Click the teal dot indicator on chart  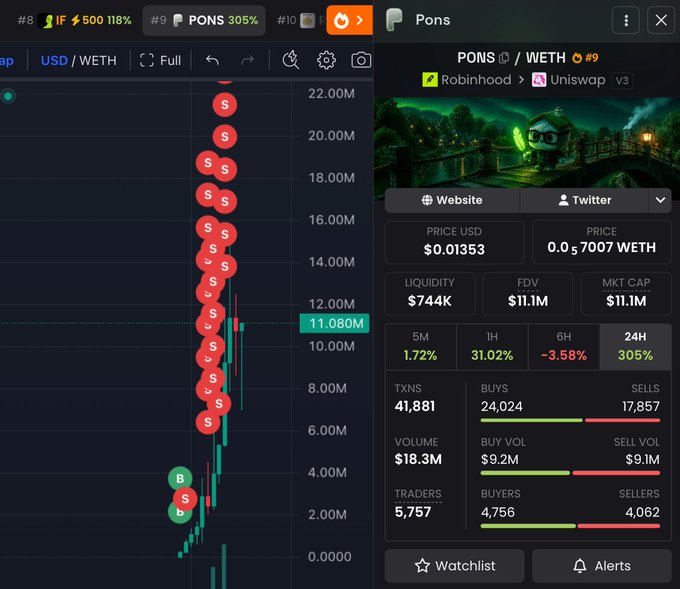point(8,96)
